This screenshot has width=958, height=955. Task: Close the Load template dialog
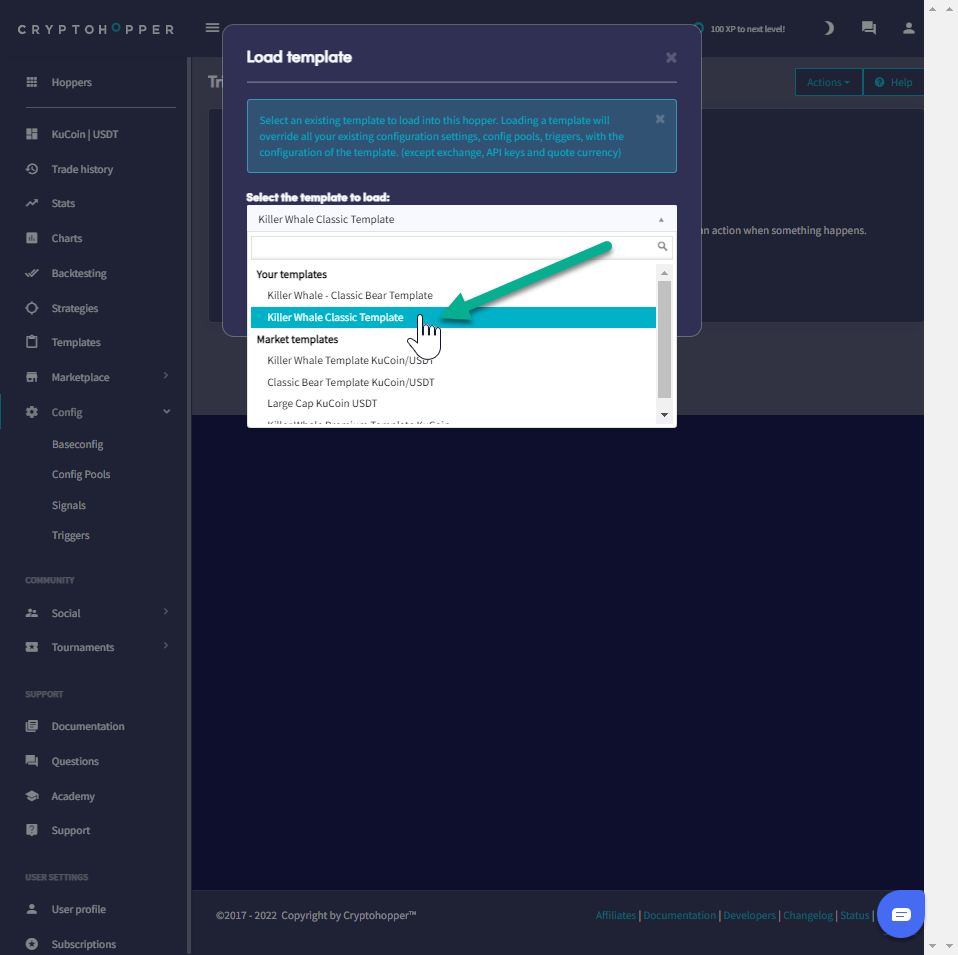[x=671, y=58]
